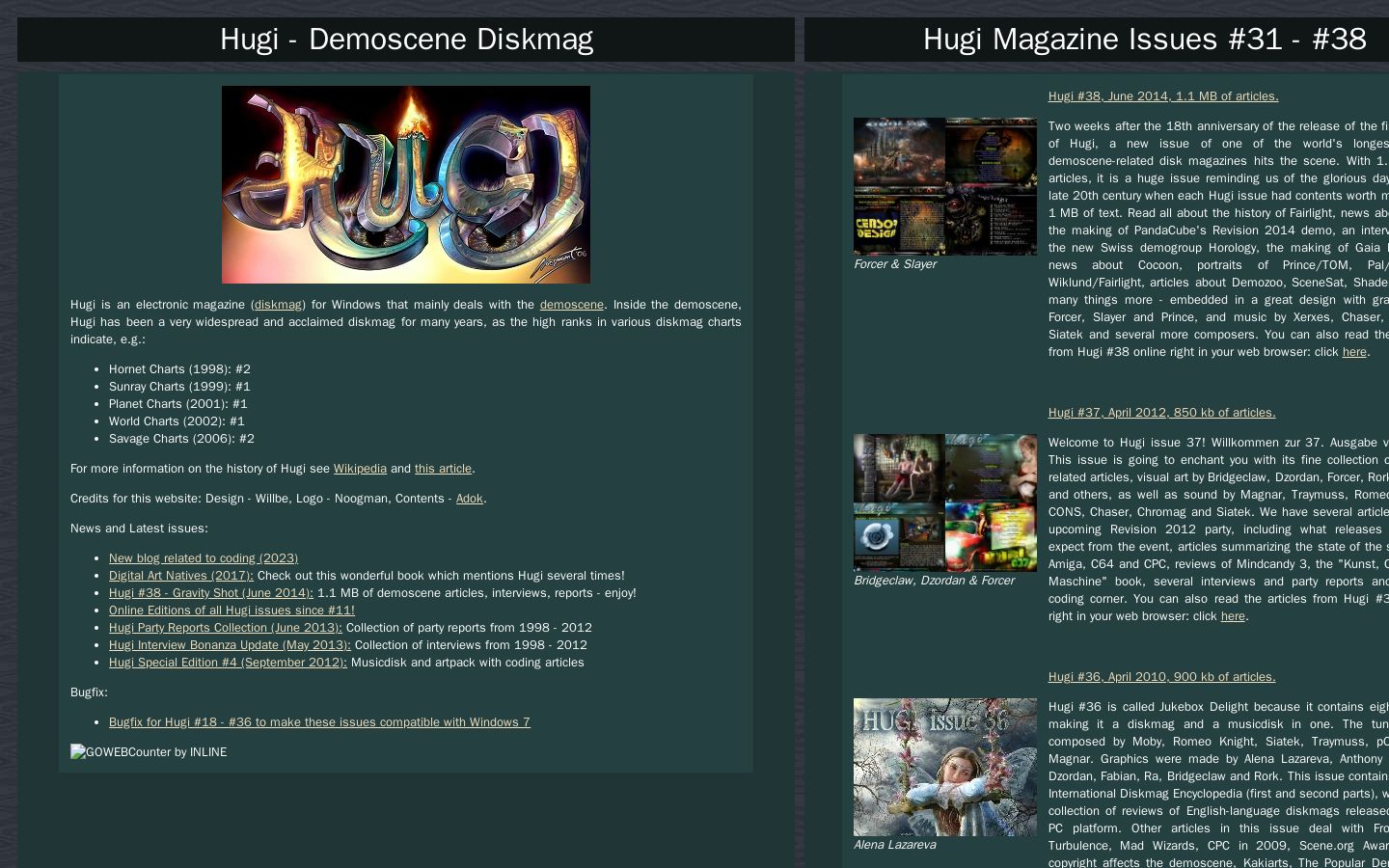This screenshot has height=868, width=1389.
Task: Click the 'Planet Charts (2001): #1' list item
Action: [178, 404]
